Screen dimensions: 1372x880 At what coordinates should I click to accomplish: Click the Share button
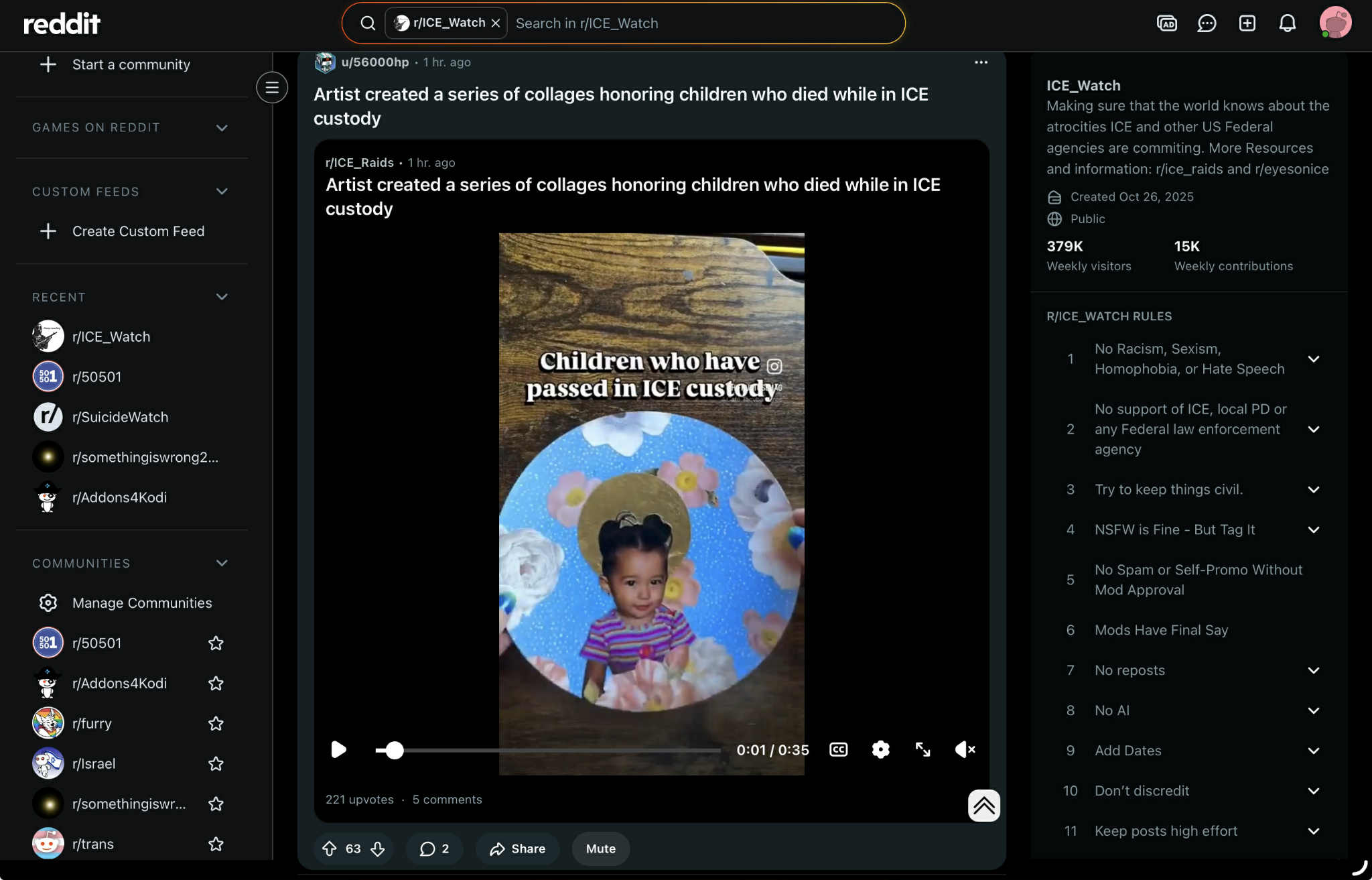tap(517, 848)
